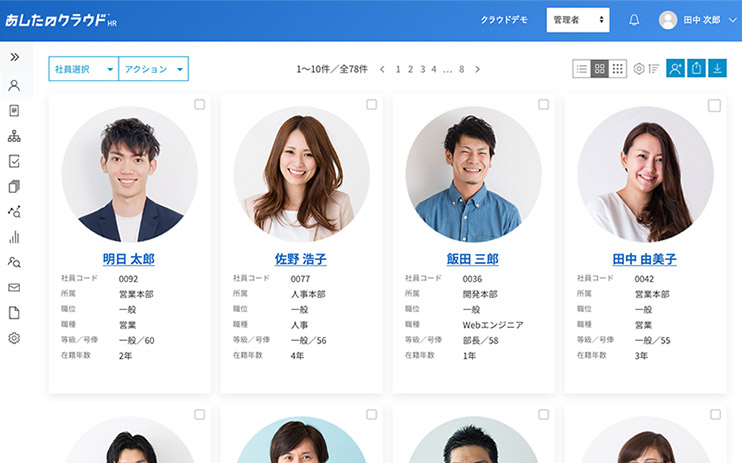
Task: Go to page 8
Action: (461, 69)
